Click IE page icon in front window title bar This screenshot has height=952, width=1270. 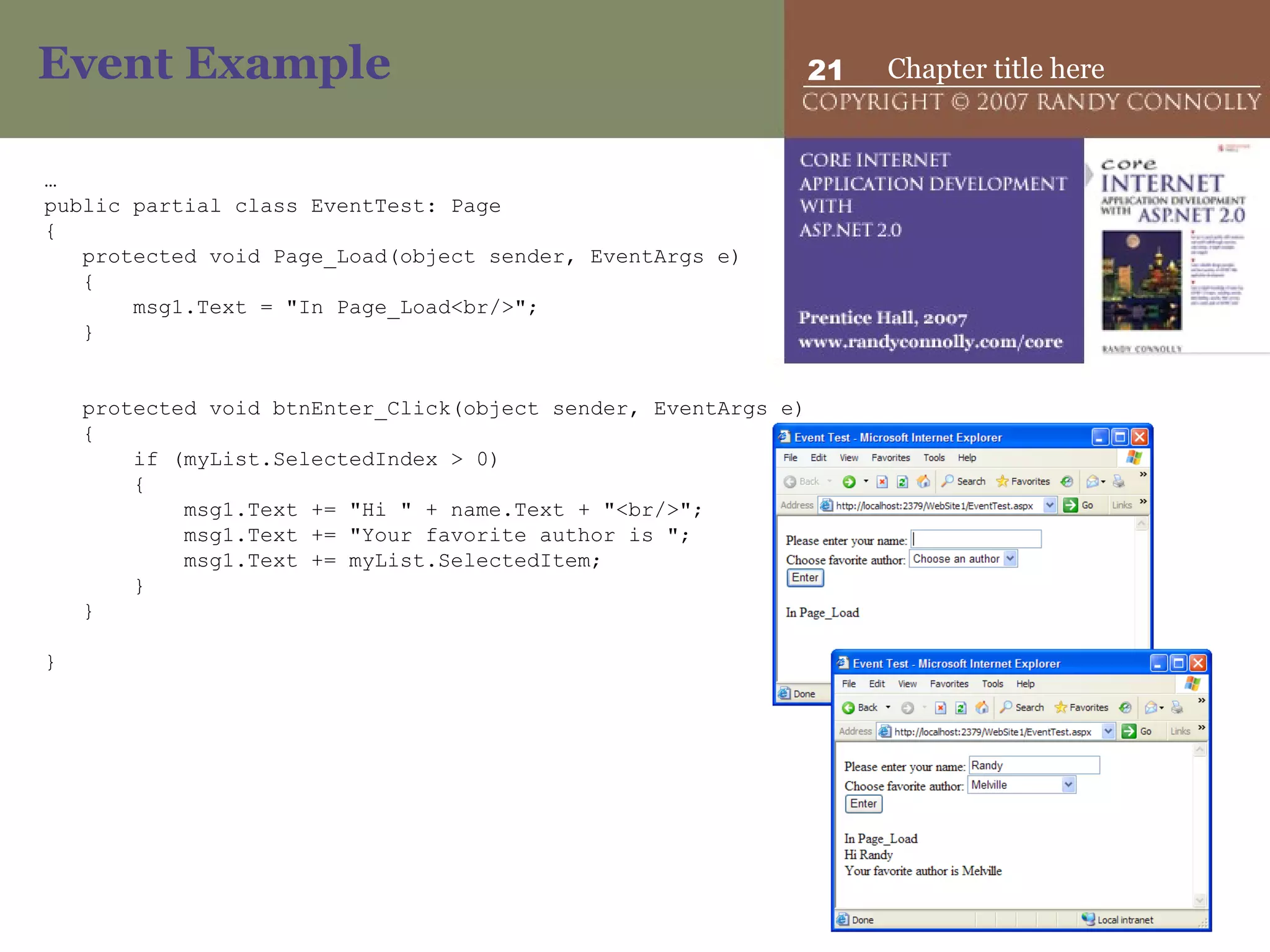(x=842, y=663)
